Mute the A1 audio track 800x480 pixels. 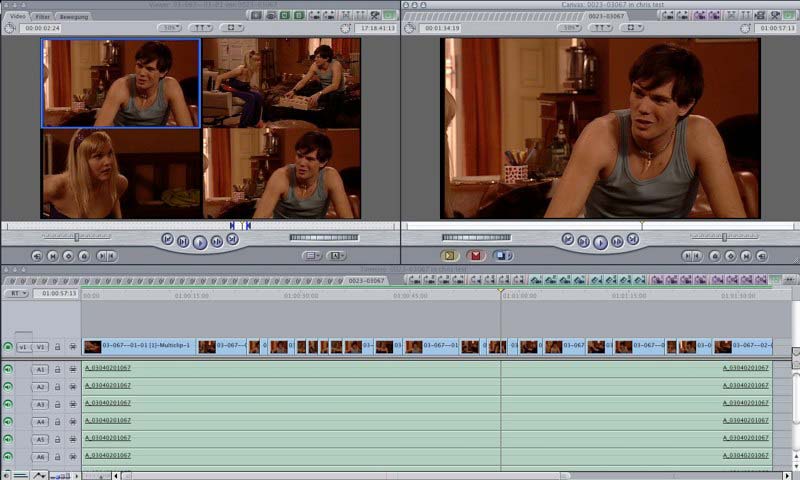click(8, 369)
